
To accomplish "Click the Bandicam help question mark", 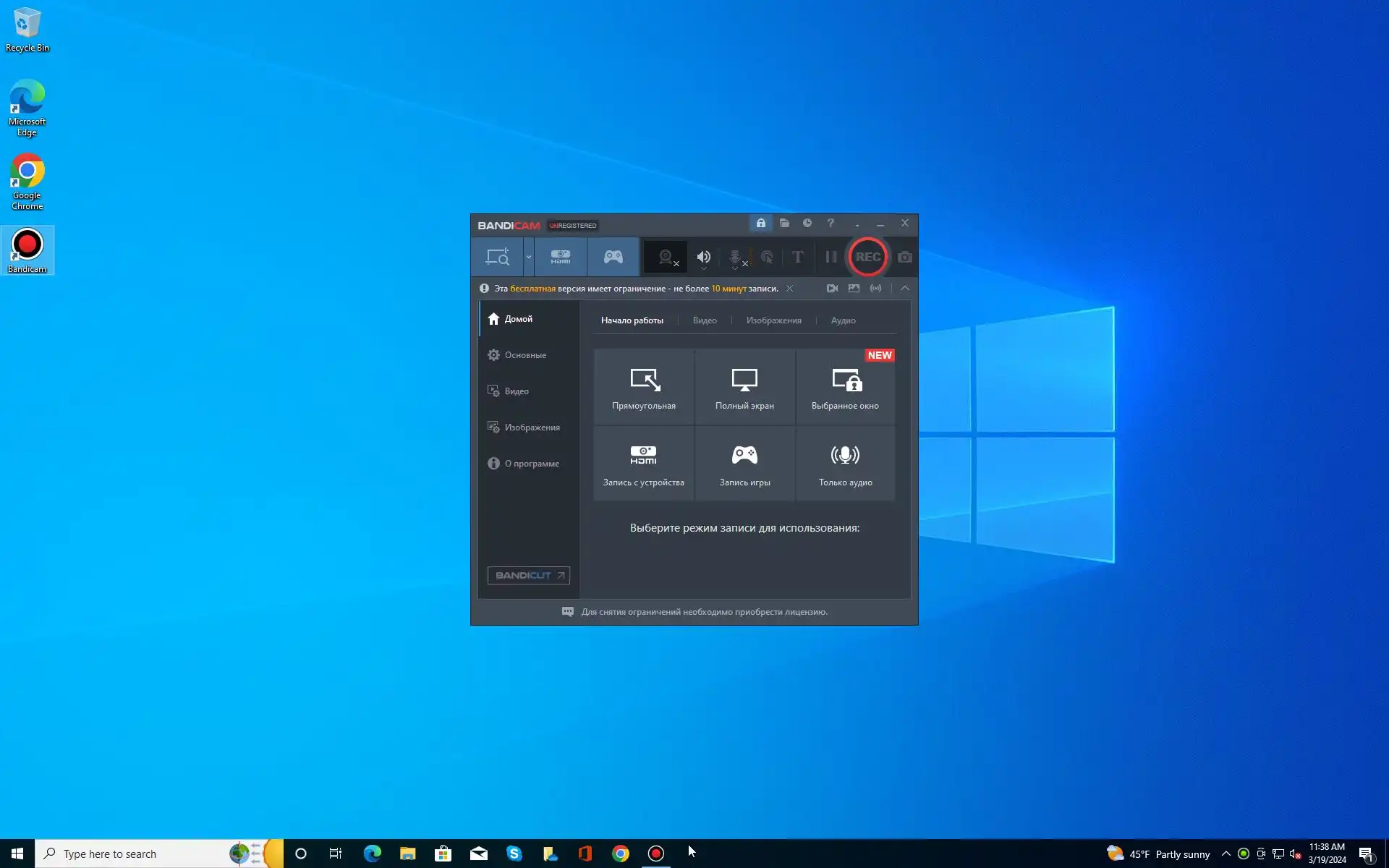I will coord(831,224).
